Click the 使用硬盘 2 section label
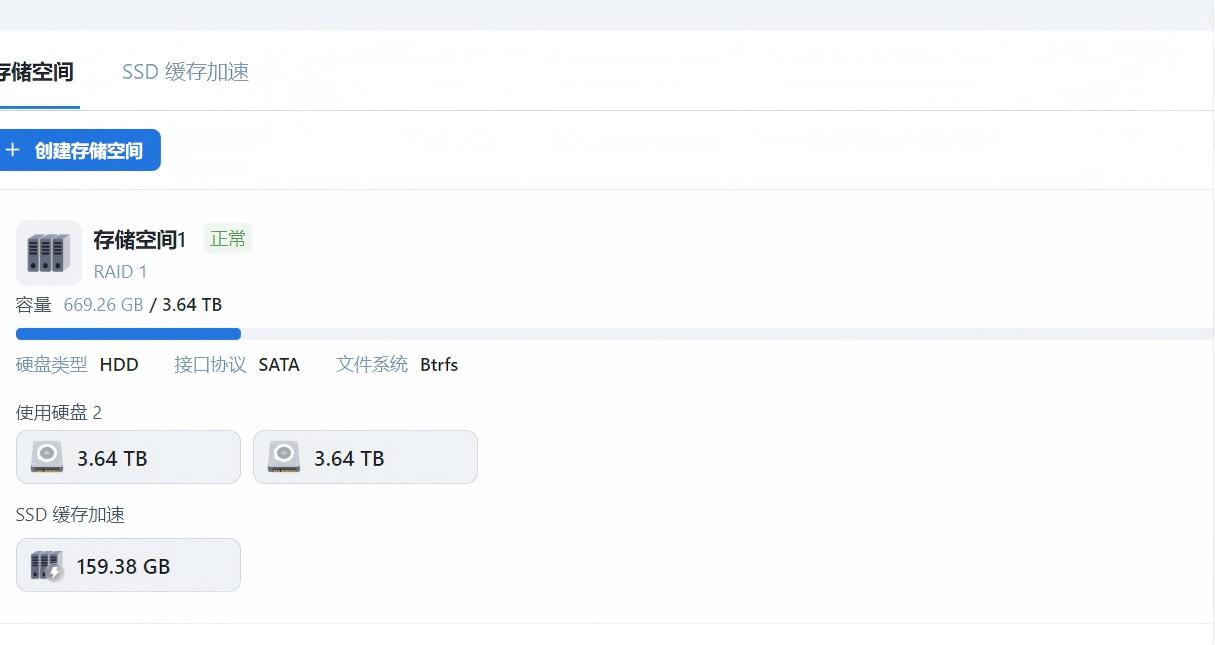Image resolution: width=1215 pixels, height=645 pixels. click(59, 412)
